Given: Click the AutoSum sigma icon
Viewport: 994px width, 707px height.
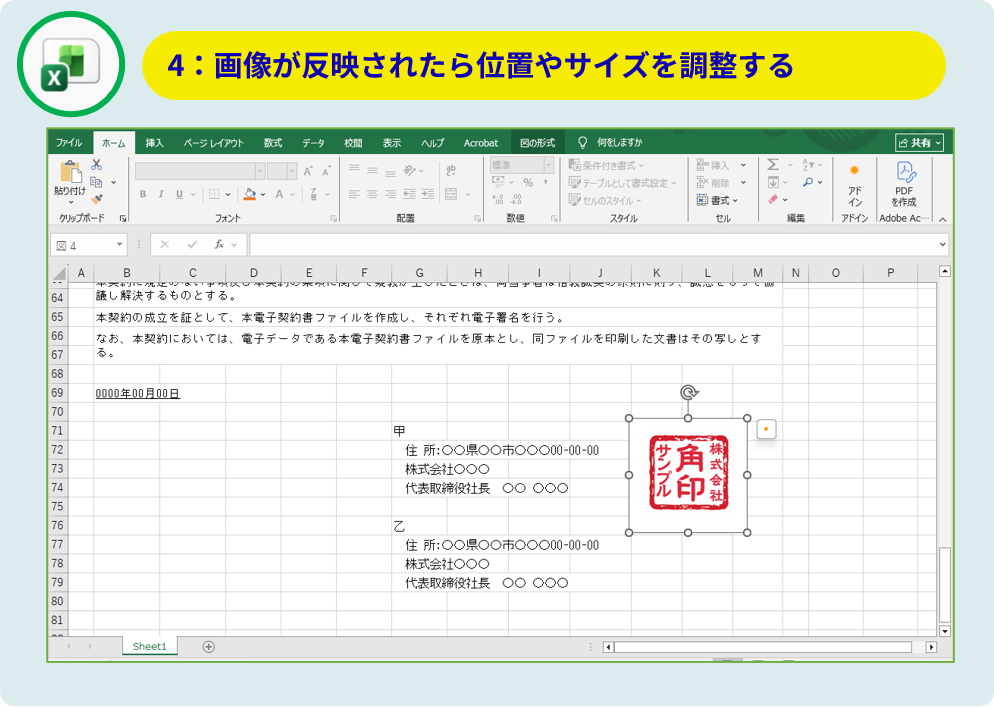Looking at the screenshot, I should coord(773,165).
